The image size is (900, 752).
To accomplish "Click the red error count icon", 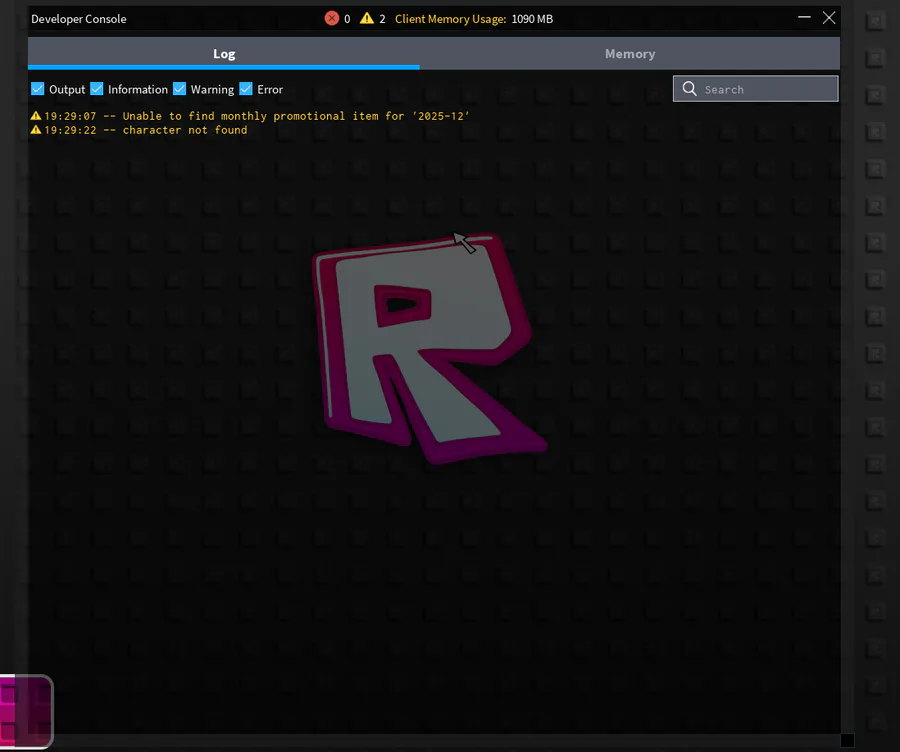I will (x=332, y=18).
